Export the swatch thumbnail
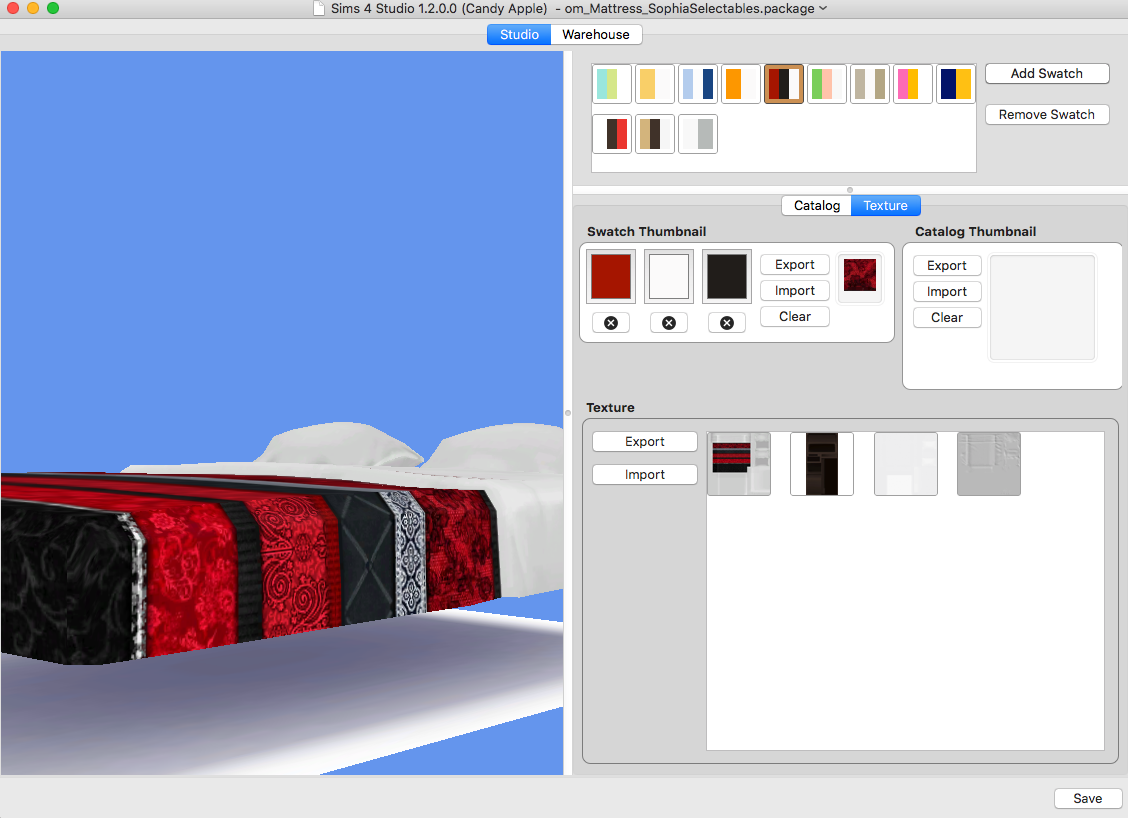This screenshot has width=1128, height=818. point(794,265)
